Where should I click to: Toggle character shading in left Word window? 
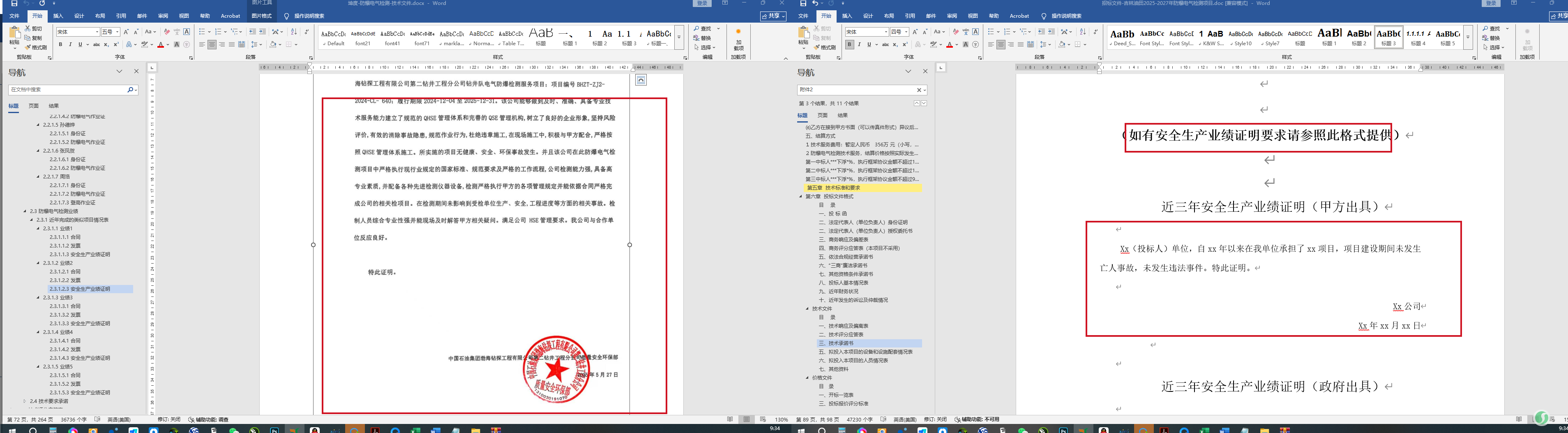[x=177, y=44]
